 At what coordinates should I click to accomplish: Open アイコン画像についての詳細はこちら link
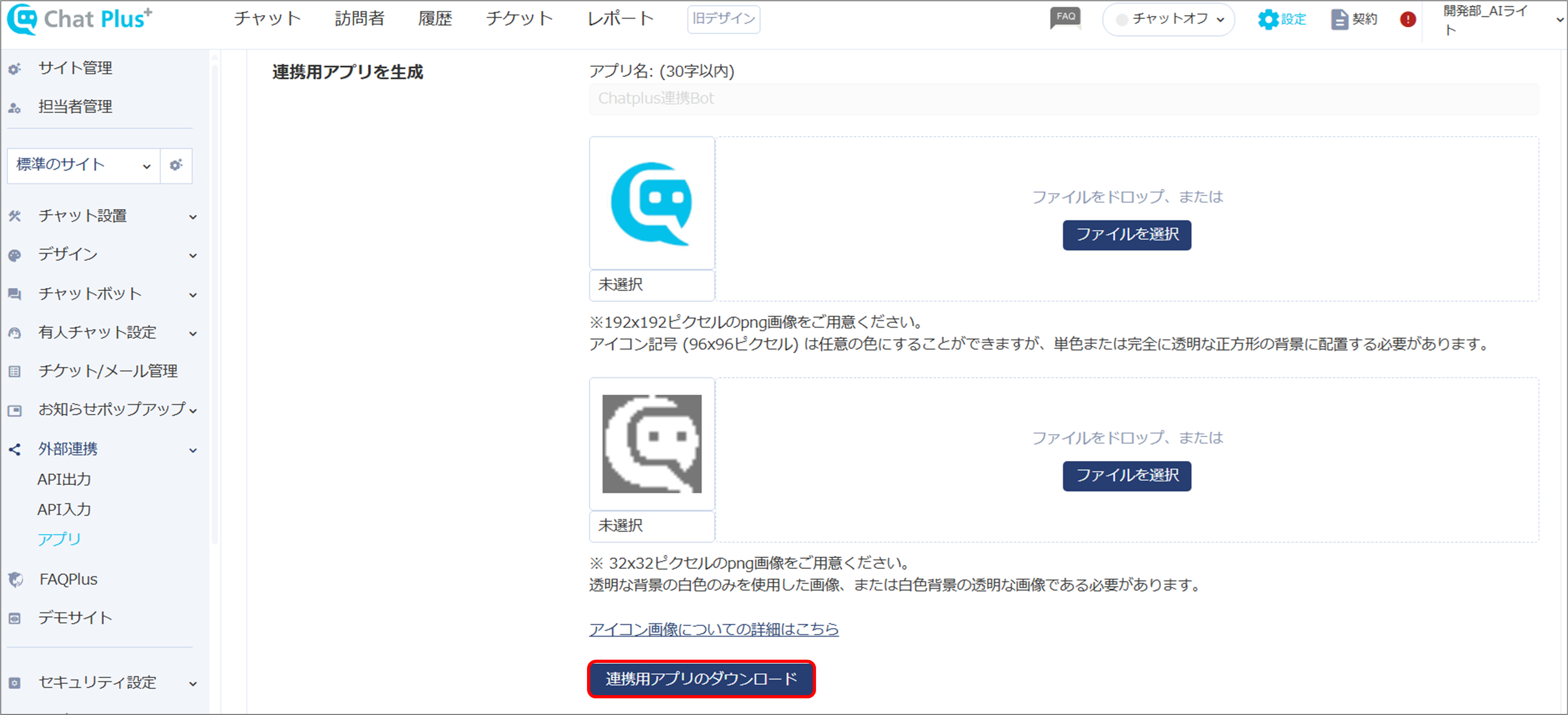click(713, 629)
